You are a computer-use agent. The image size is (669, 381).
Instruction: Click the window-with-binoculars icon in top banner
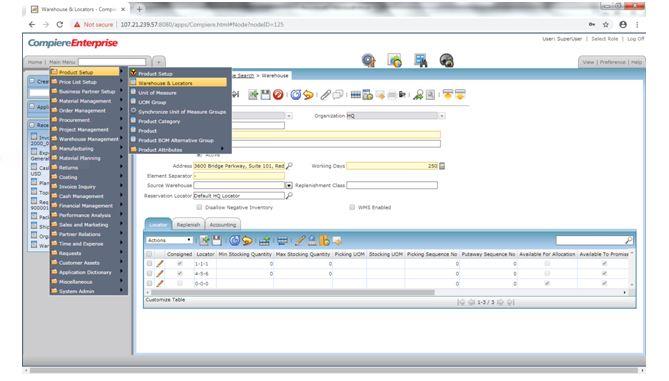[x=421, y=61]
